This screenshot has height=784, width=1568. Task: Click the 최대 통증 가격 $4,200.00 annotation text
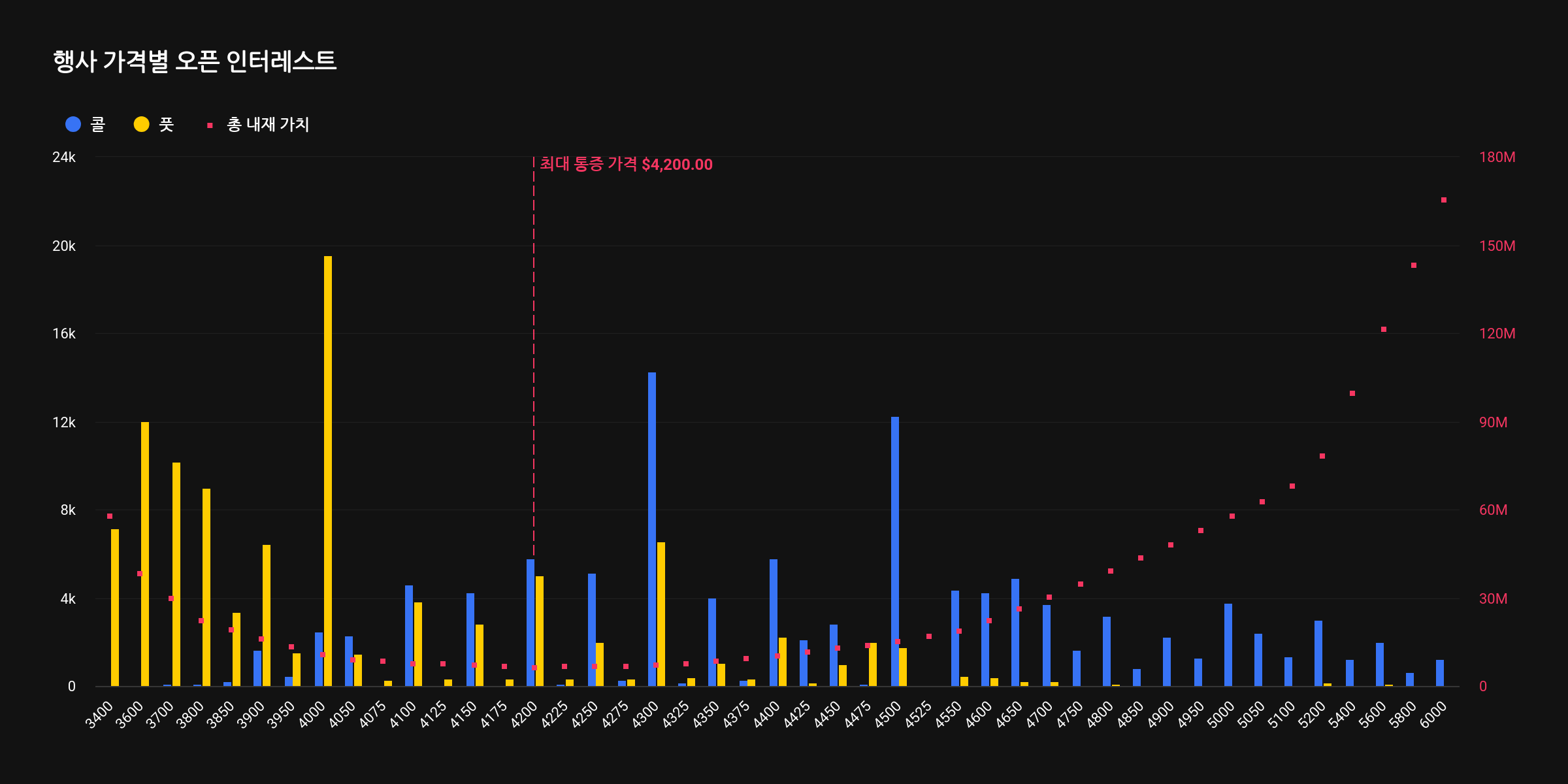[624, 164]
